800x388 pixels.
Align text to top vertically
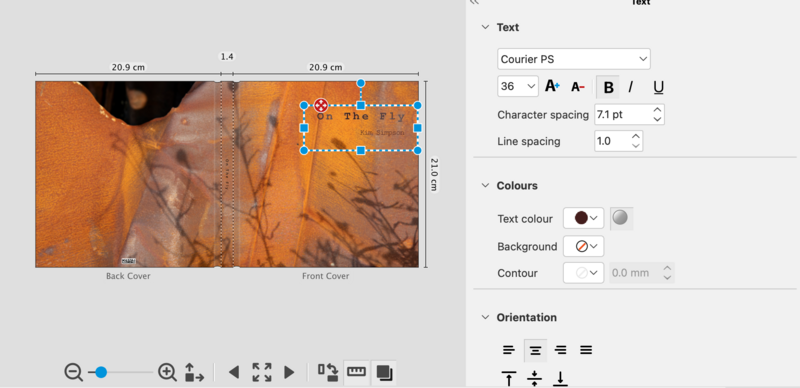pyautogui.click(x=509, y=379)
